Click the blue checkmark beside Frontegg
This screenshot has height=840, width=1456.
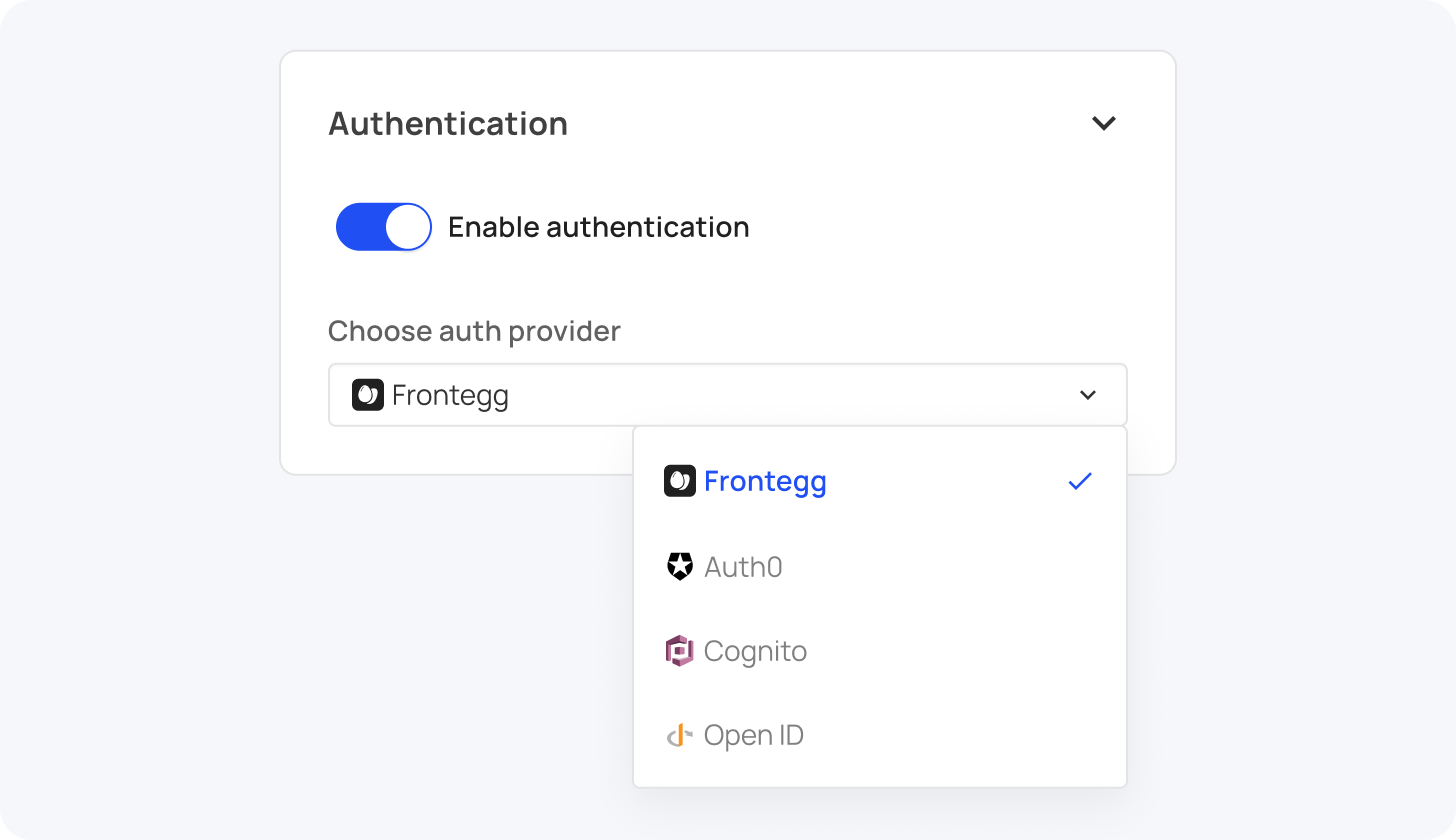[1080, 481]
